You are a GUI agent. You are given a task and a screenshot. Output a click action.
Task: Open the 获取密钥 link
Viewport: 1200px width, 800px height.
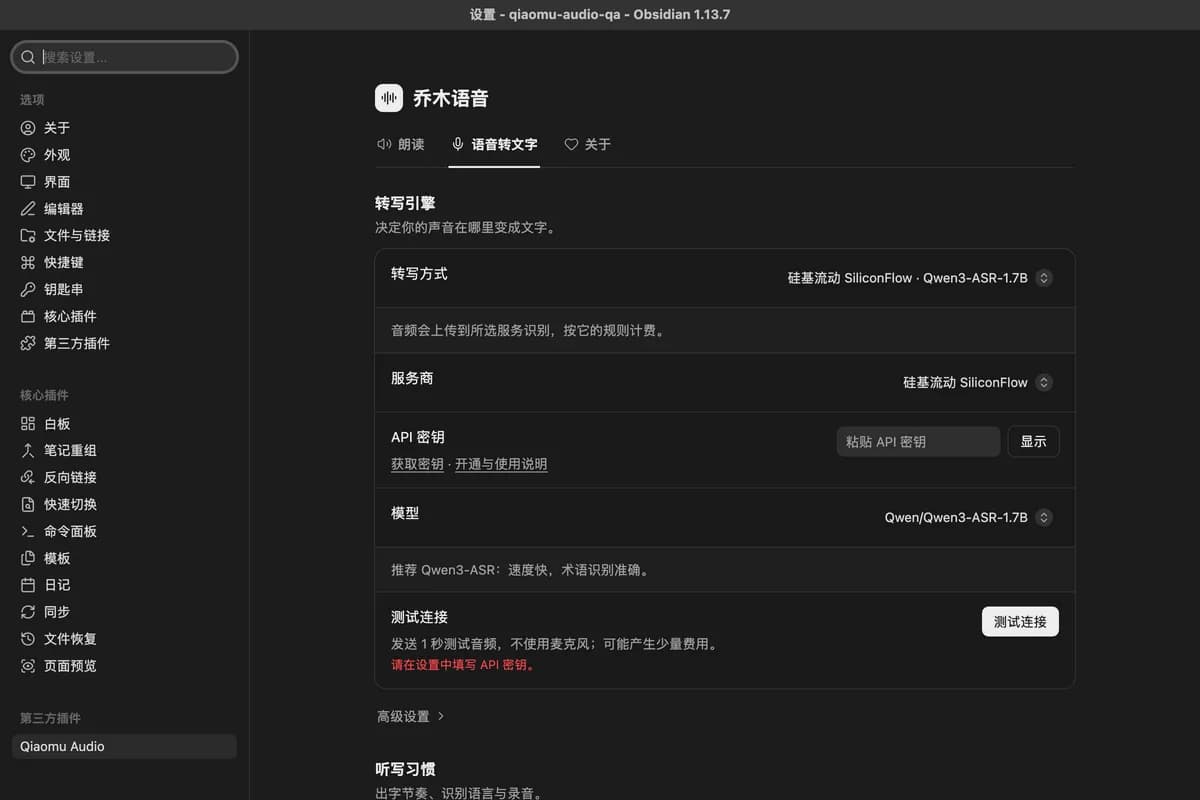(417, 464)
